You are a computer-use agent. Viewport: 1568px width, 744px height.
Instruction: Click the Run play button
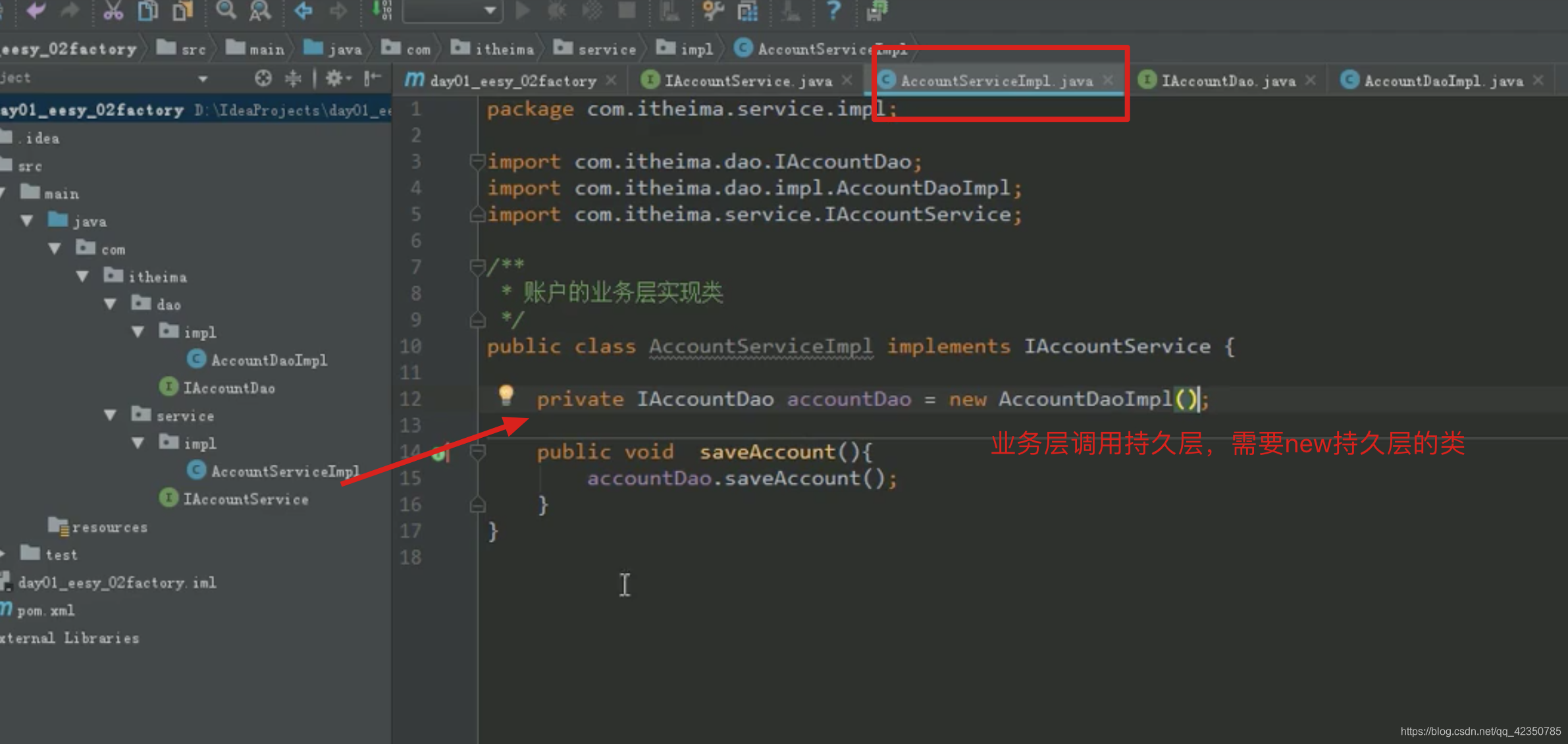(x=523, y=10)
